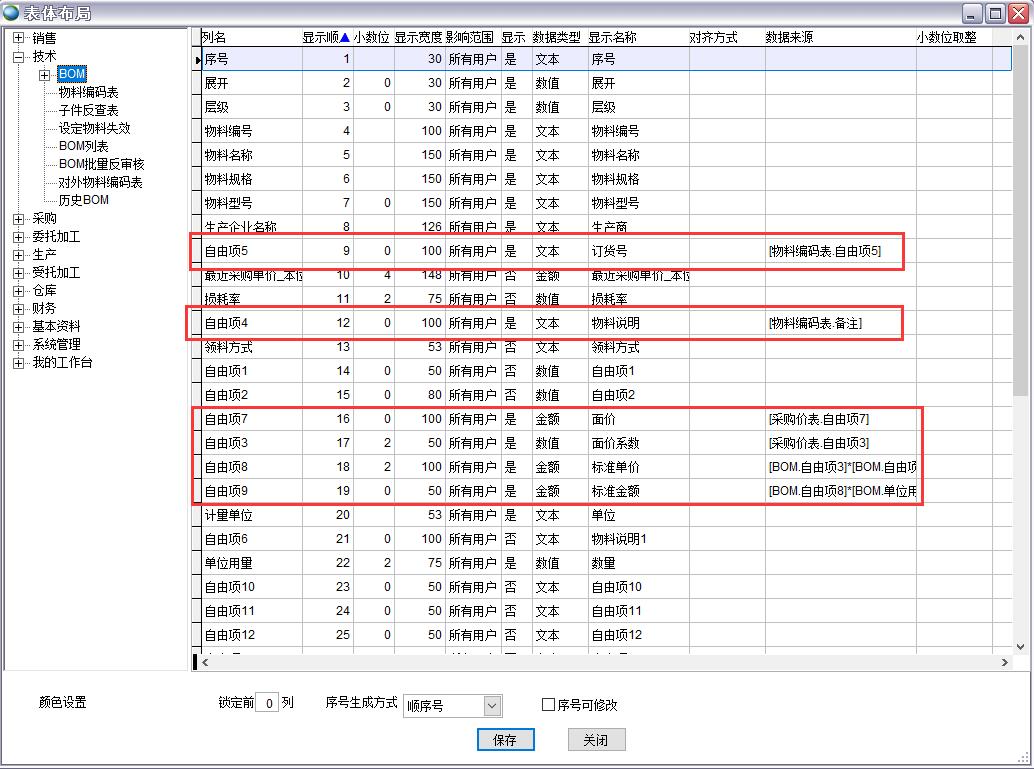
Task: Select 物料编码表 in the tree
Action: (x=88, y=93)
